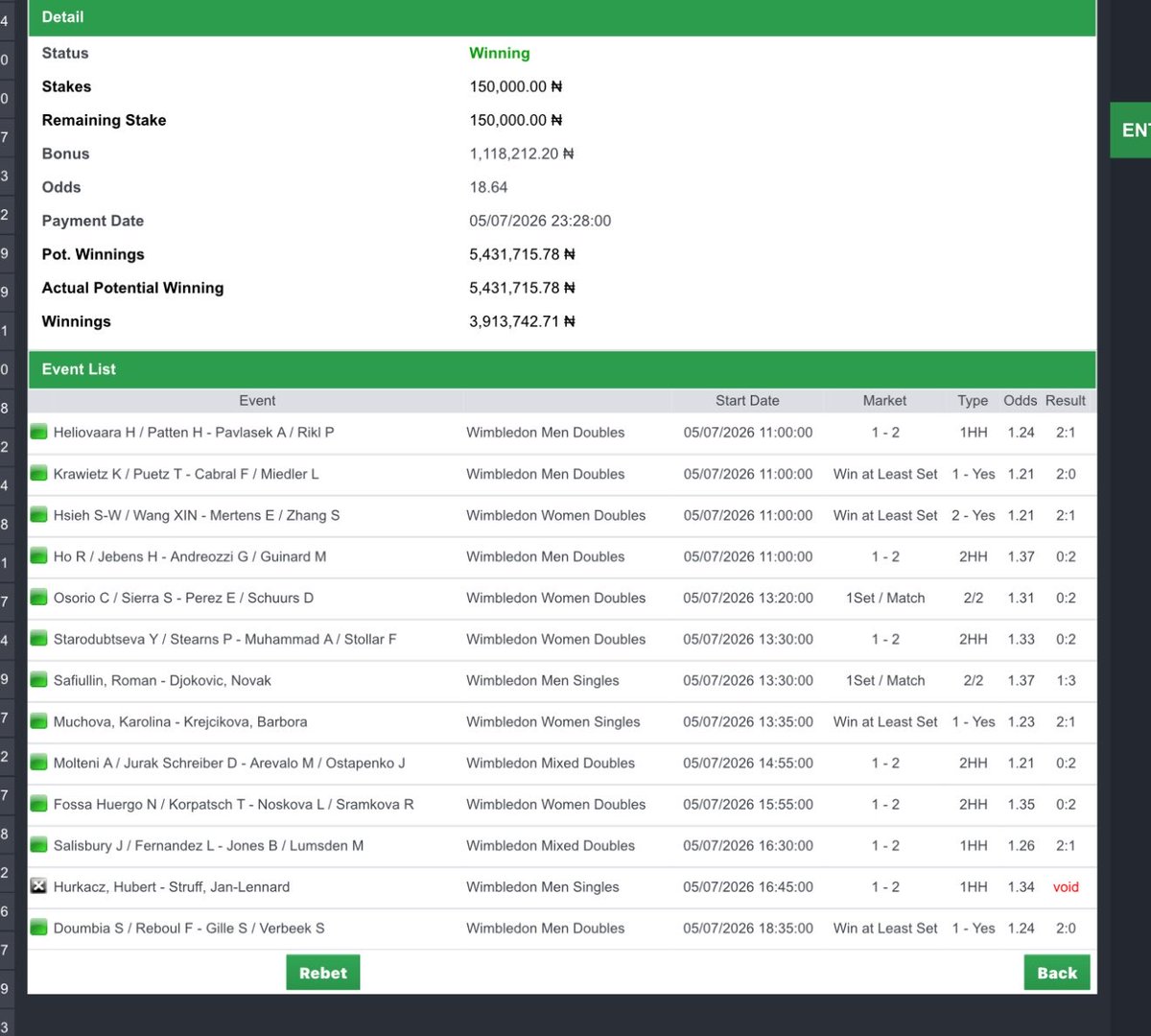
Task: Click Wimbledon Mixed Doubles in the Molteni row
Action: (x=551, y=763)
